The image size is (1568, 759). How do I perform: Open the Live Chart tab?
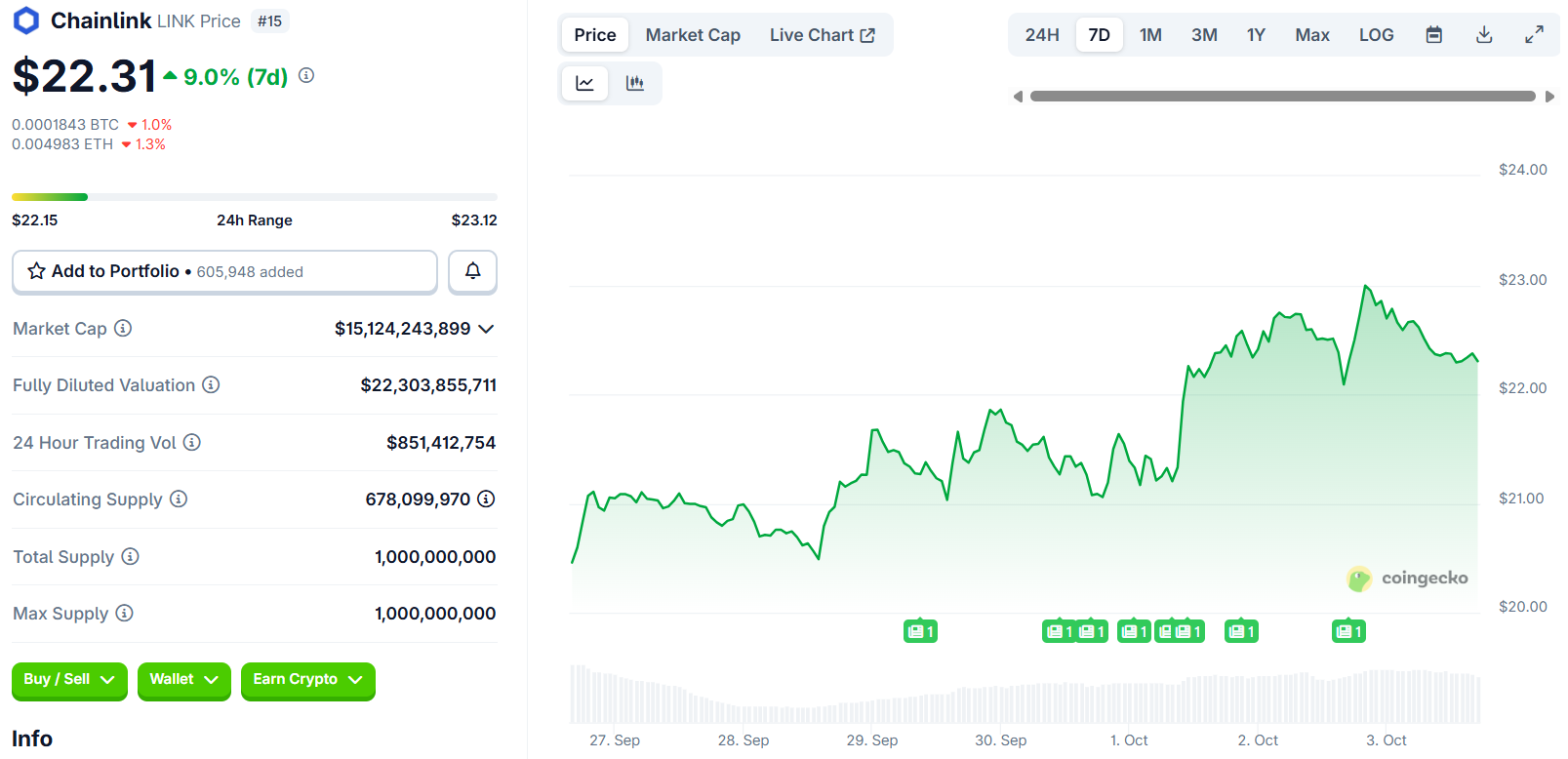pyautogui.click(x=822, y=35)
